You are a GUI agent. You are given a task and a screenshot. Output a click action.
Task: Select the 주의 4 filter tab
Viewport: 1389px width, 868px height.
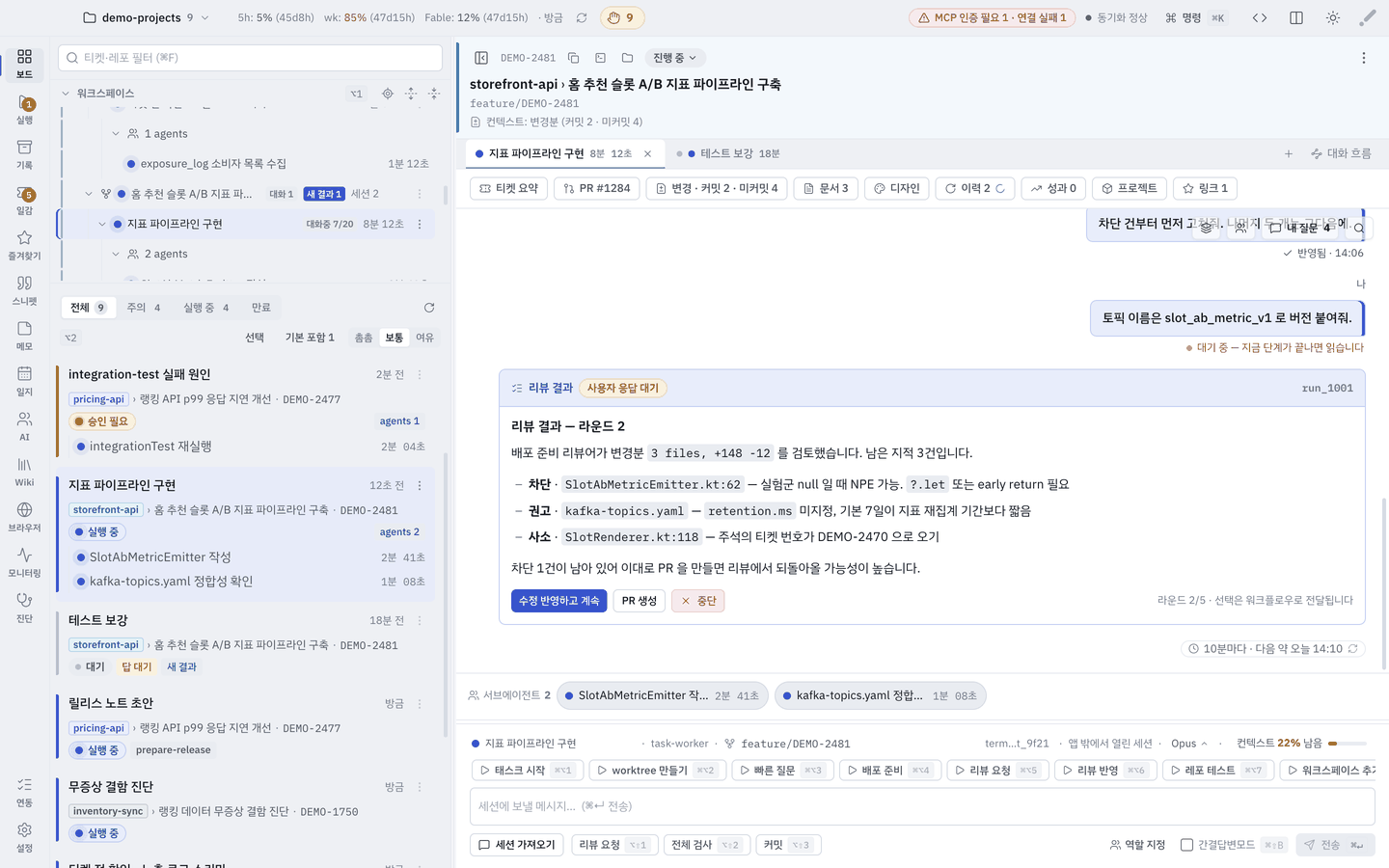click(x=144, y=308)
